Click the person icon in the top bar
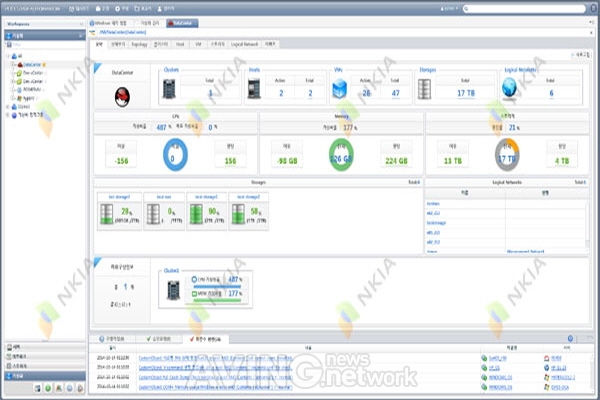The image size is (600, 400). pos(160,8)
